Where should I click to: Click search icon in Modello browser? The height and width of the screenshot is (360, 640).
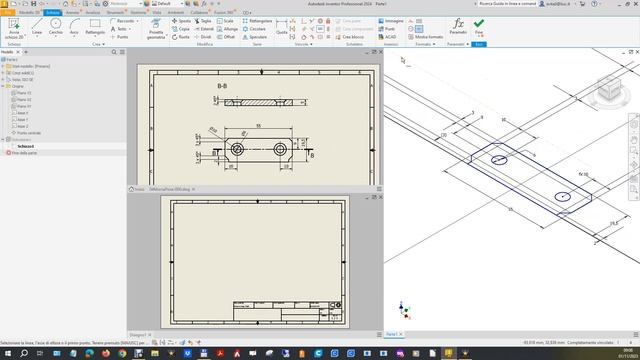(114, 52)
